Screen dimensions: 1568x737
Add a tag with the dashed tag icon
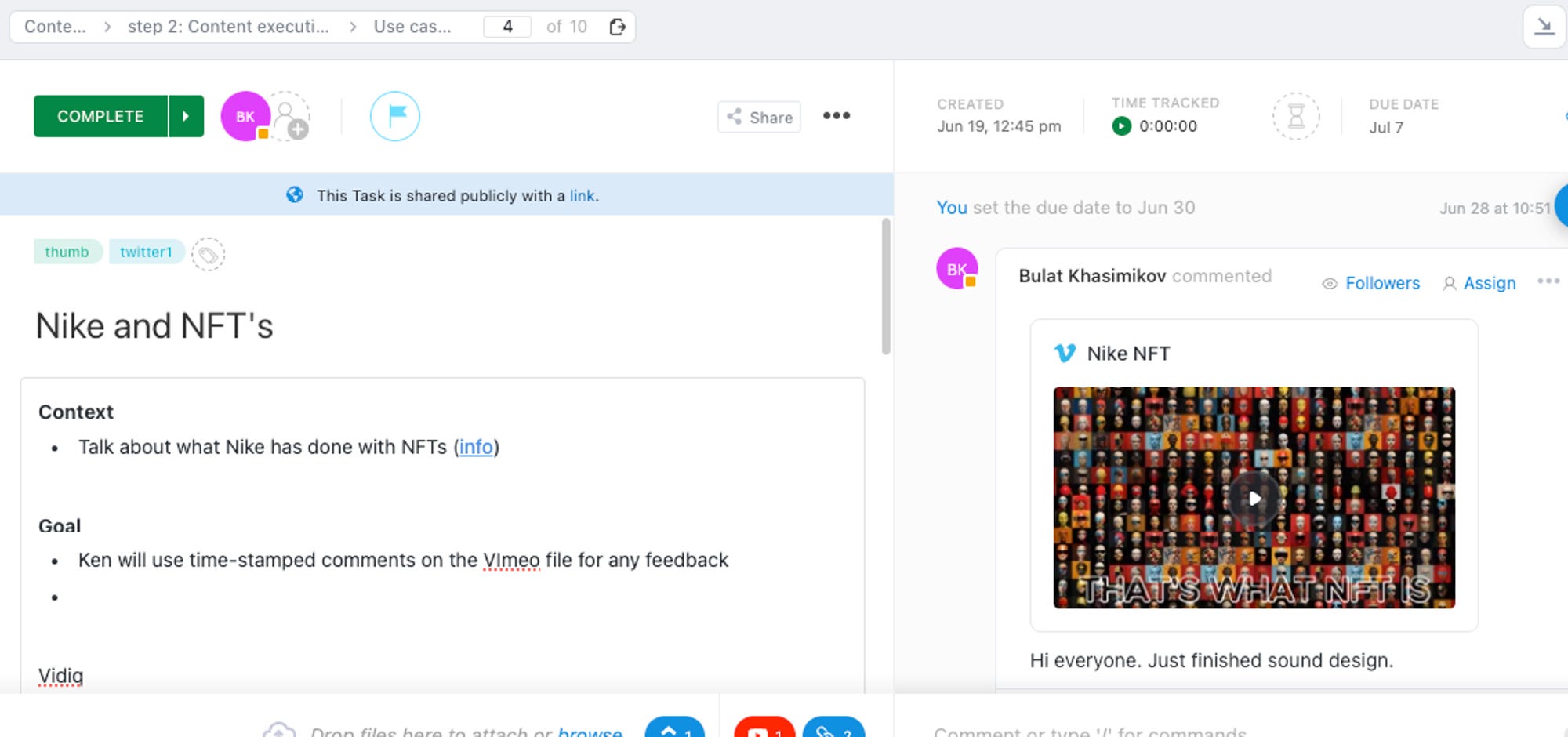(x=208, y=254)
